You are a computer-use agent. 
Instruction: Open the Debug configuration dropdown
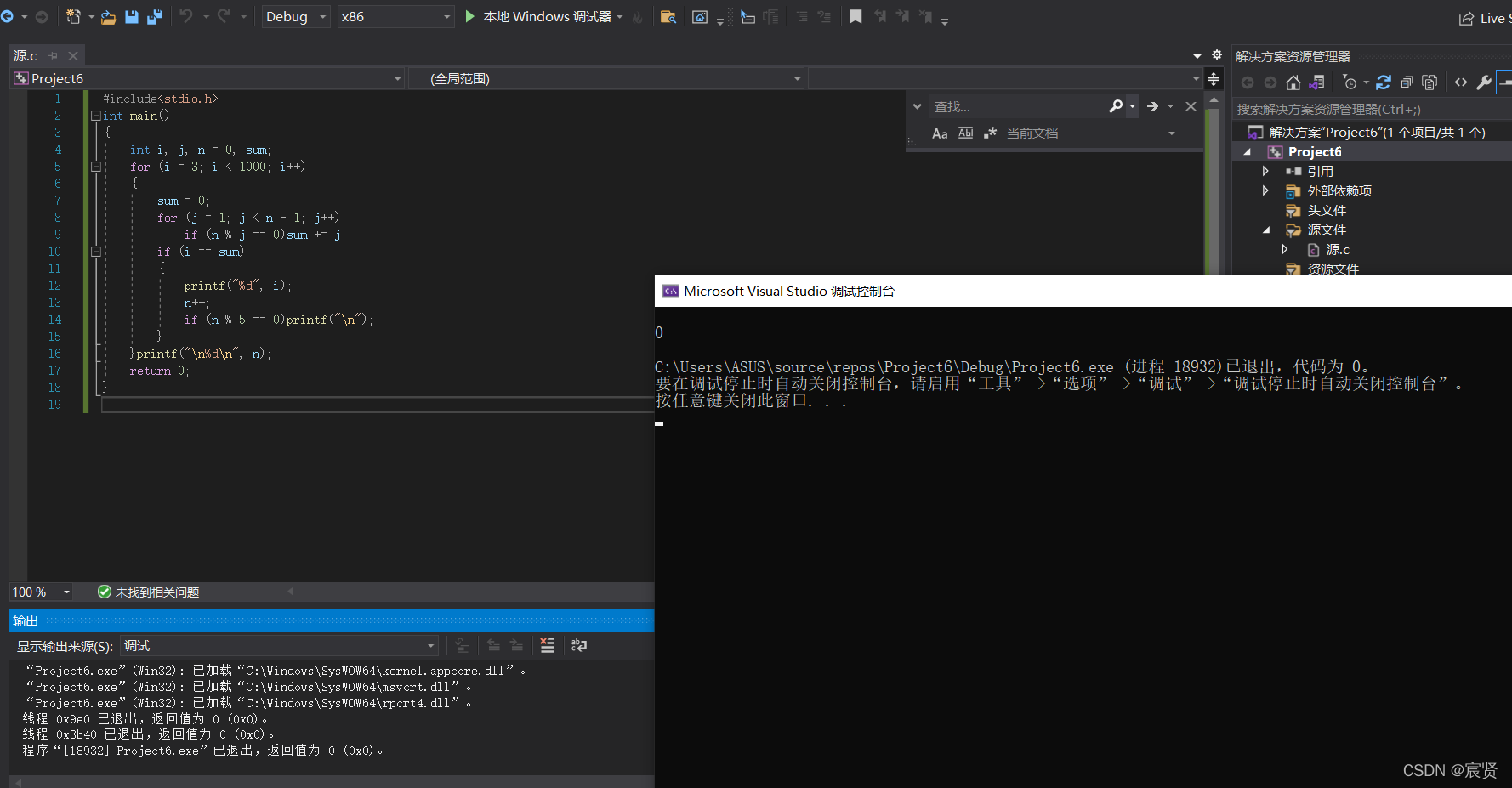coord(295,17)
